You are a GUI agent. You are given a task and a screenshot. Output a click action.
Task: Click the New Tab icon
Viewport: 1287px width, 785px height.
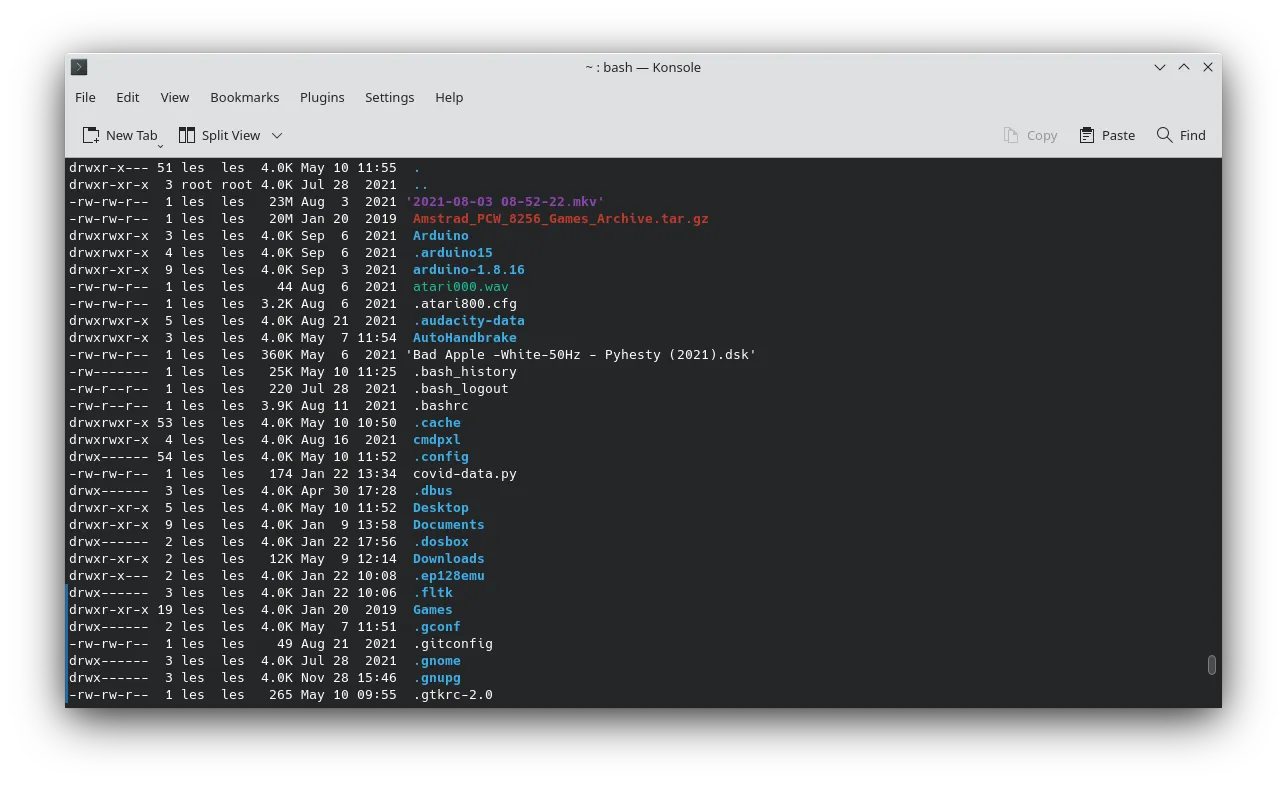point(91,135)
